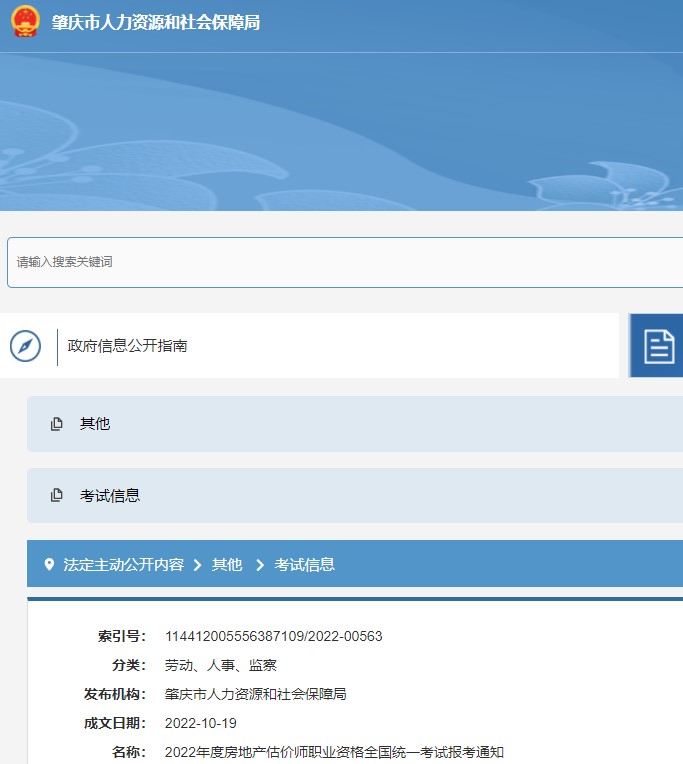Click the location pin icon in the breadcrumb

pyautogui.click(x=49, y=565)
